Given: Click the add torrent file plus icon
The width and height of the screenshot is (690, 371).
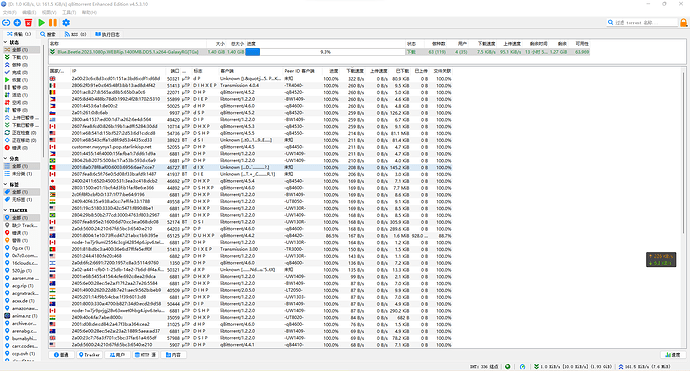Looking at the screenshot, I should tap(17, 22).
